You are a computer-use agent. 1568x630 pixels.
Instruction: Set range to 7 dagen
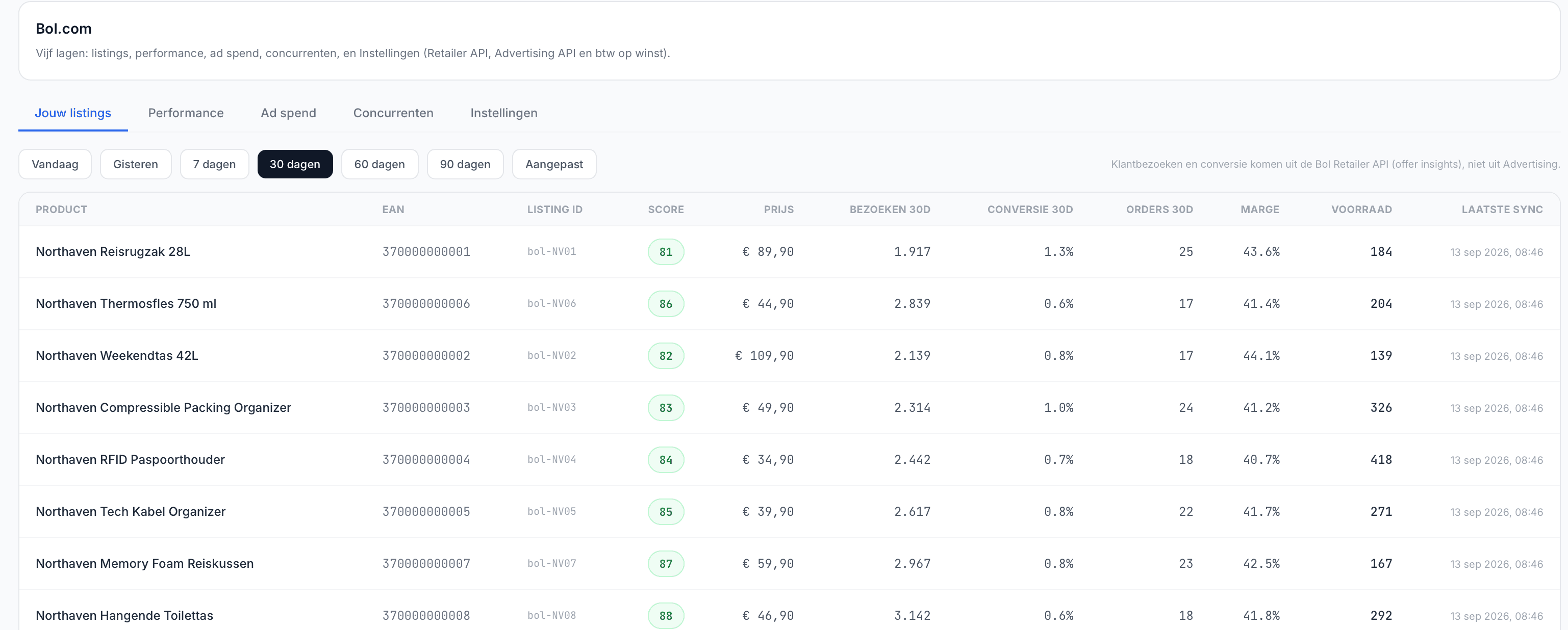tap(214, 164)
